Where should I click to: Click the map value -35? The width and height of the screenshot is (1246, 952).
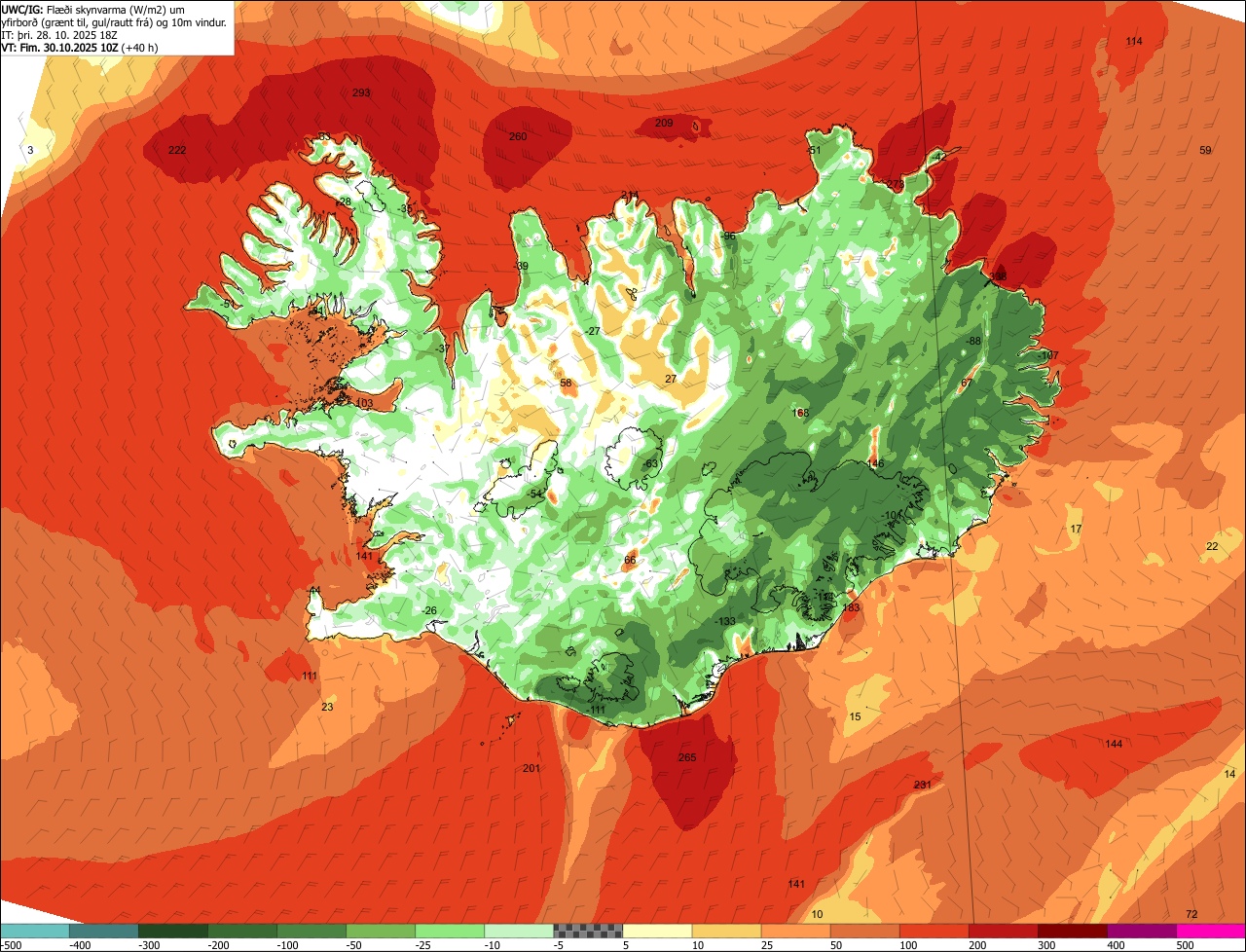(x=405, y=209)
